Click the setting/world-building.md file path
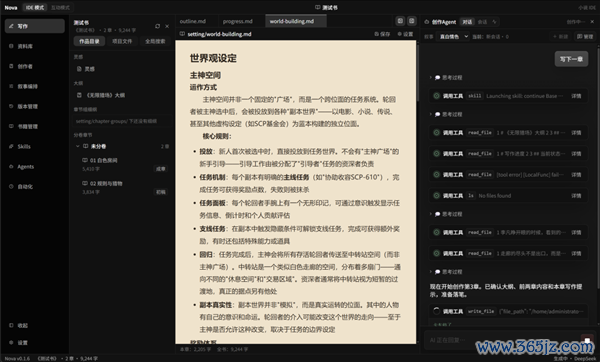 click(x=219, y=34)
